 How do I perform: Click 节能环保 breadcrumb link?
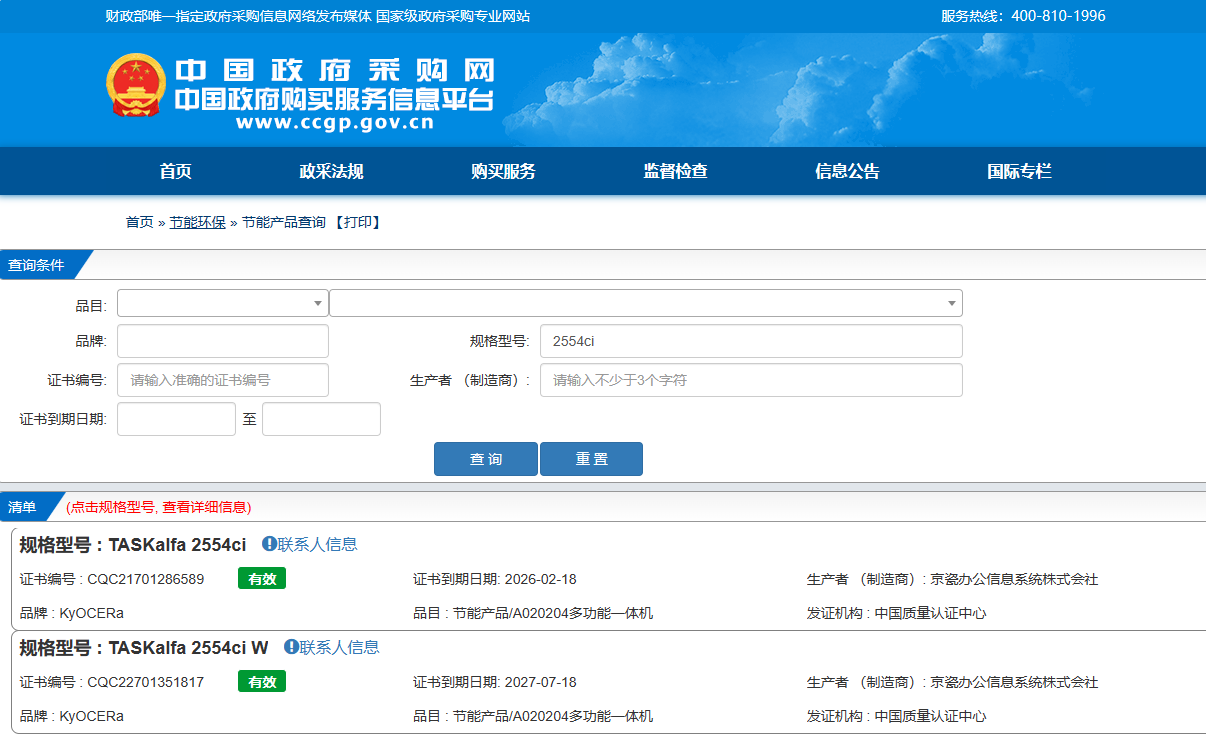(x=197, y=222)
